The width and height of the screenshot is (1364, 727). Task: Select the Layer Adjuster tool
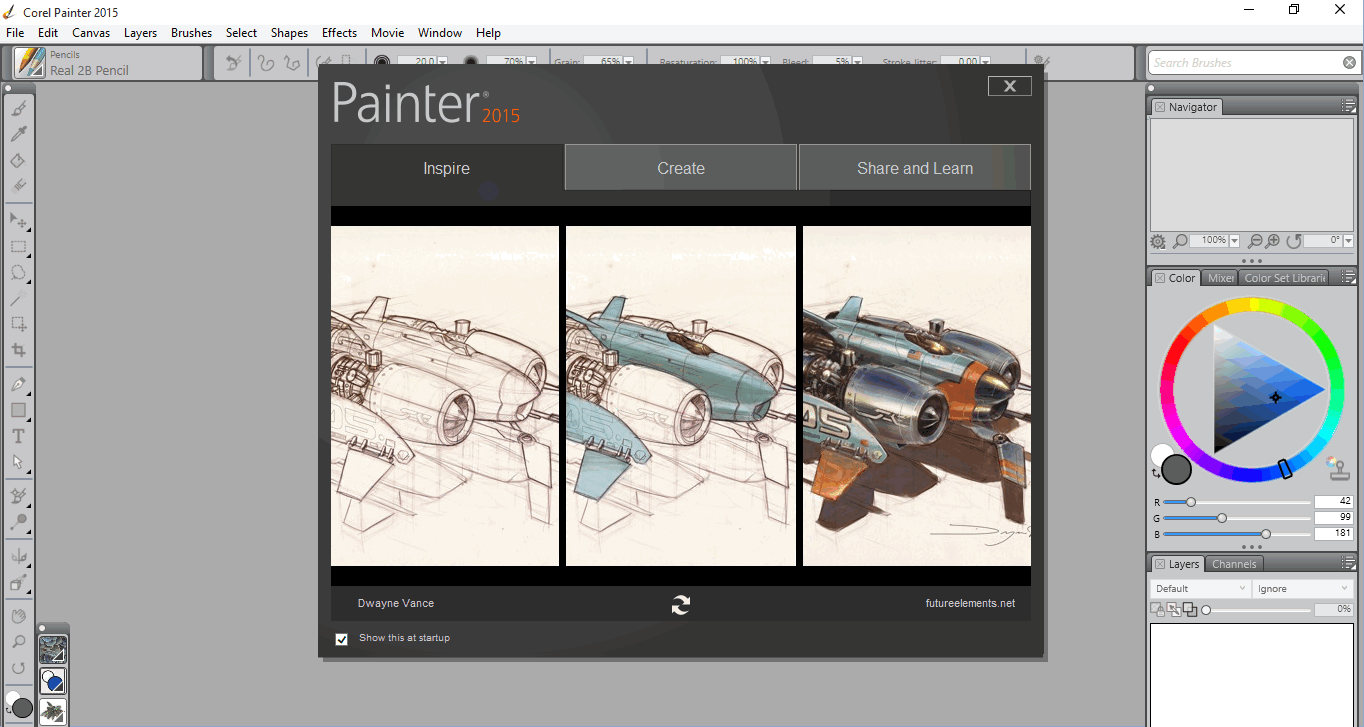[18, 219]
